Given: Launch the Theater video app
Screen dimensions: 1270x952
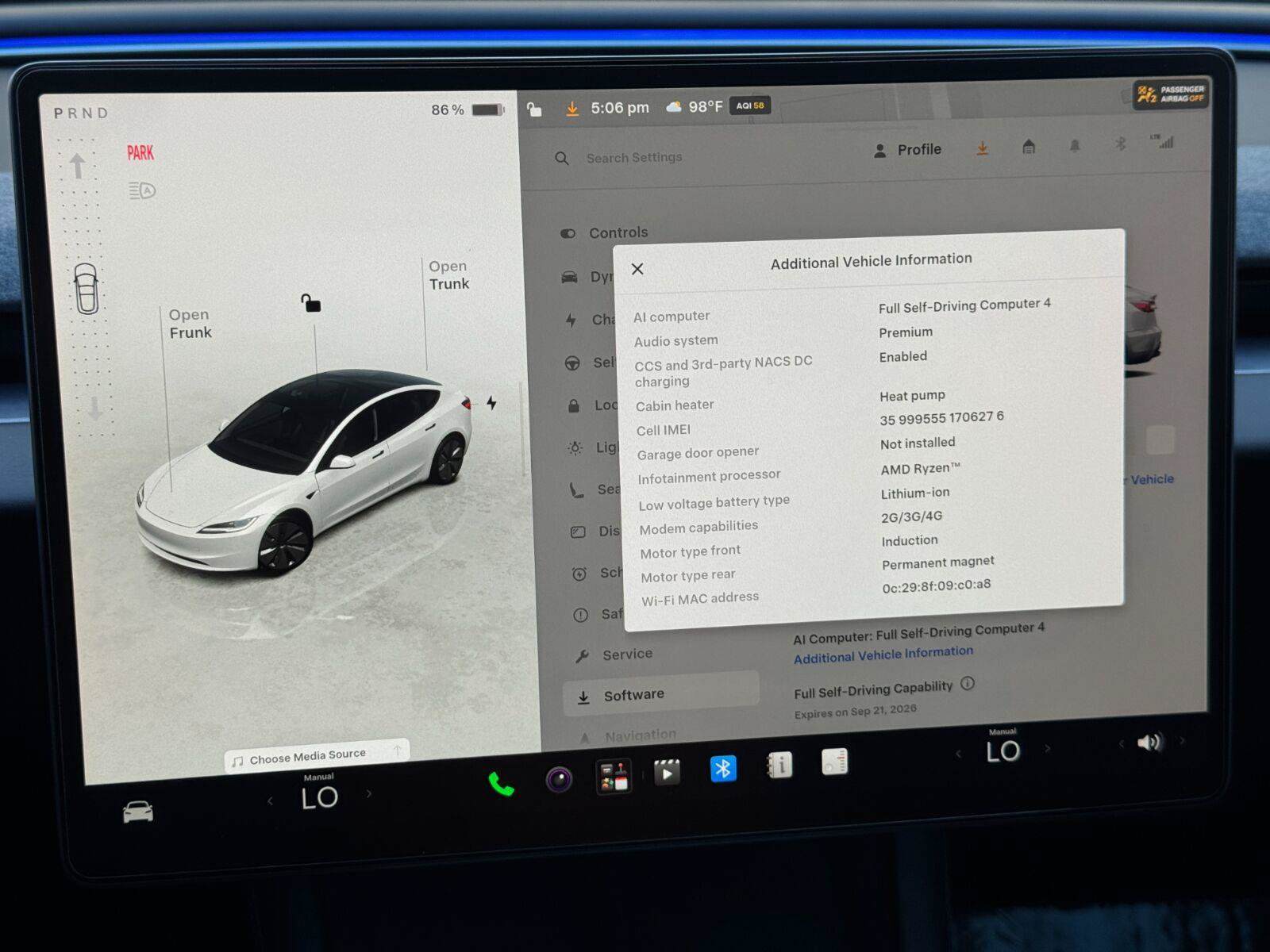Looking at the screenshot, I should [667, 771].
